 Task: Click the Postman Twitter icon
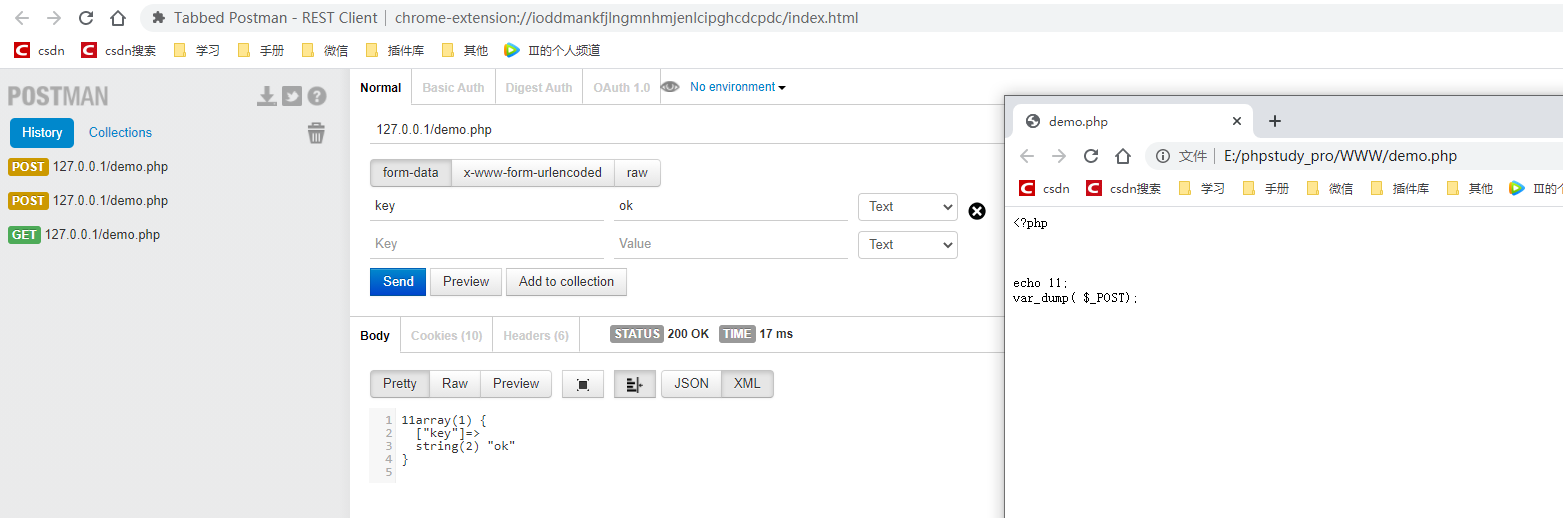pyautogui.click(x=292, y=96)
